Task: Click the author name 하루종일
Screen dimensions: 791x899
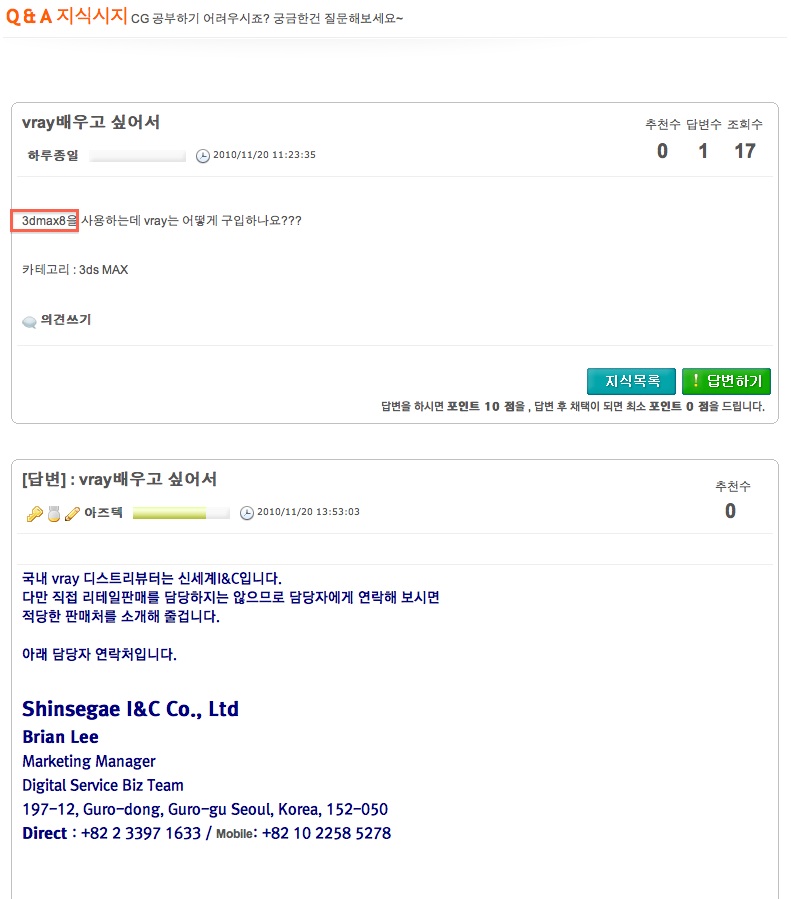Action: pyautogui.click(x=53, y=155)
